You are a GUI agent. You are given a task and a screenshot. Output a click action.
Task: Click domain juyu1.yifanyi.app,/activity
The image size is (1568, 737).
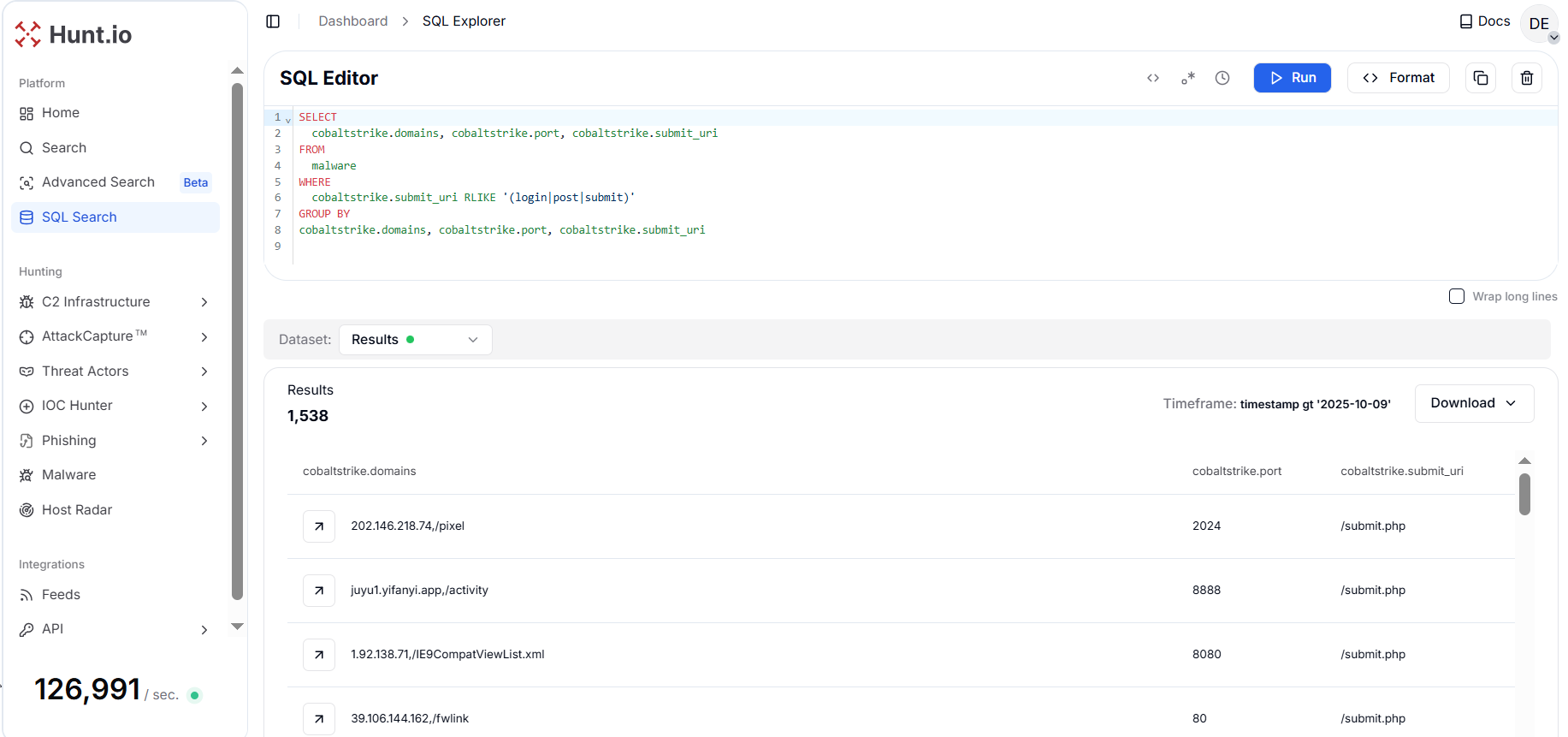[419, 591]
